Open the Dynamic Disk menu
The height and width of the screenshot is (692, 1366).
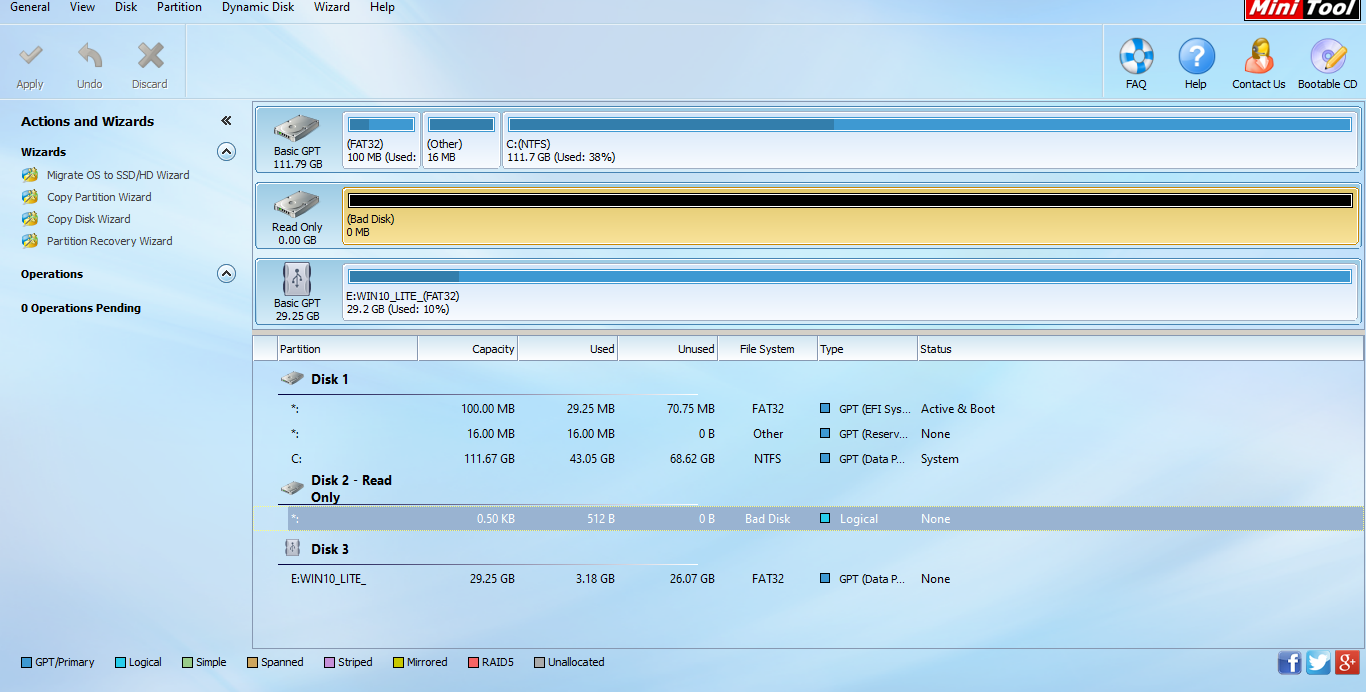click(x=258, y=7)
